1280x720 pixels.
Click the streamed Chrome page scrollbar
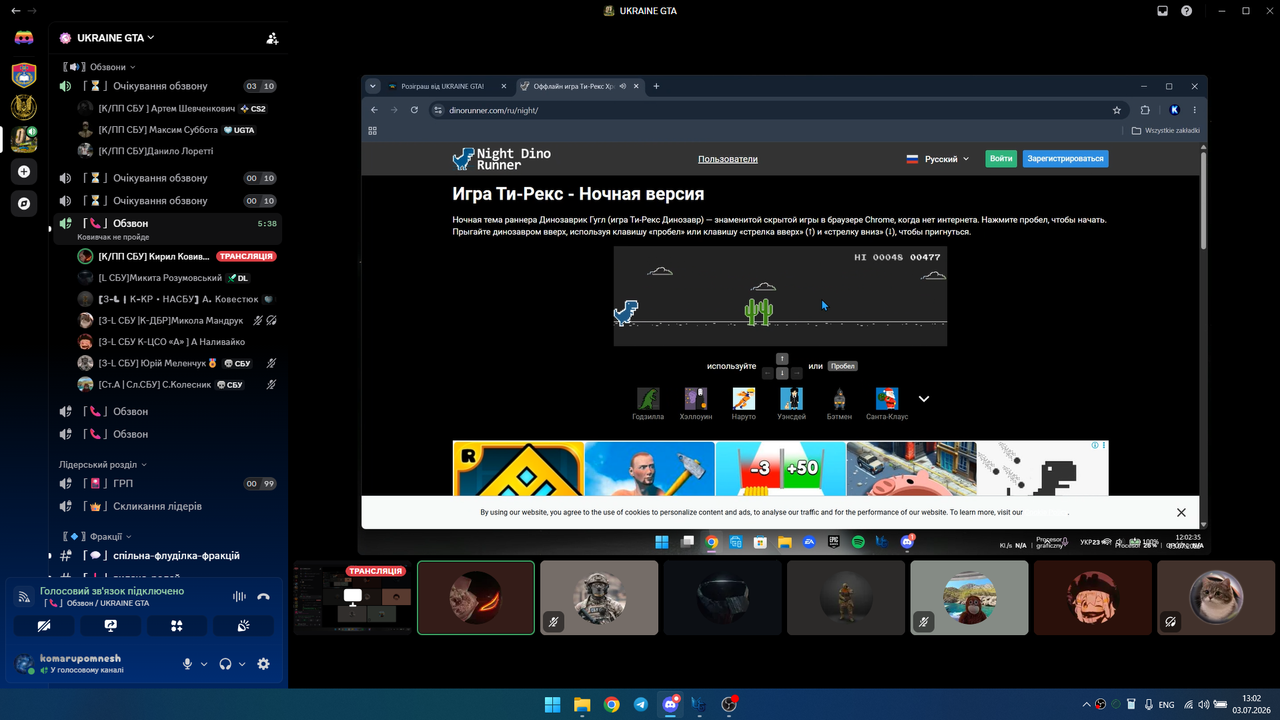point(1203,200)
